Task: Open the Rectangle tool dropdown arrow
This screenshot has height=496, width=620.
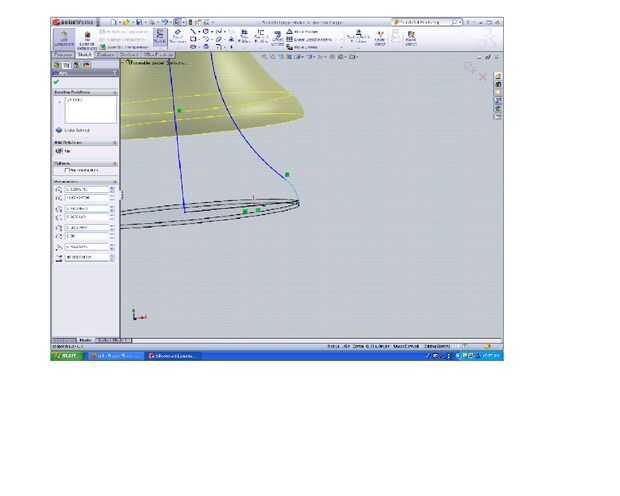Action: point(198,39)
